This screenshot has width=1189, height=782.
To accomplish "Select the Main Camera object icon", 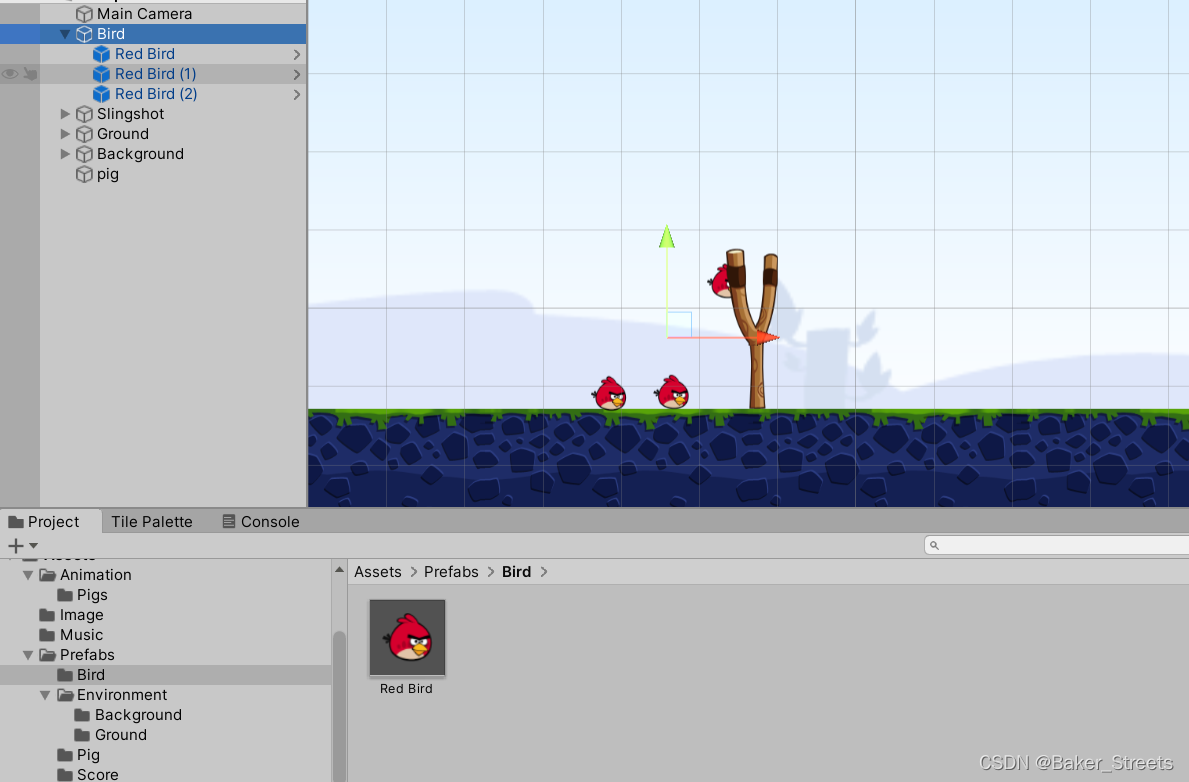I will tap(84, 14).
